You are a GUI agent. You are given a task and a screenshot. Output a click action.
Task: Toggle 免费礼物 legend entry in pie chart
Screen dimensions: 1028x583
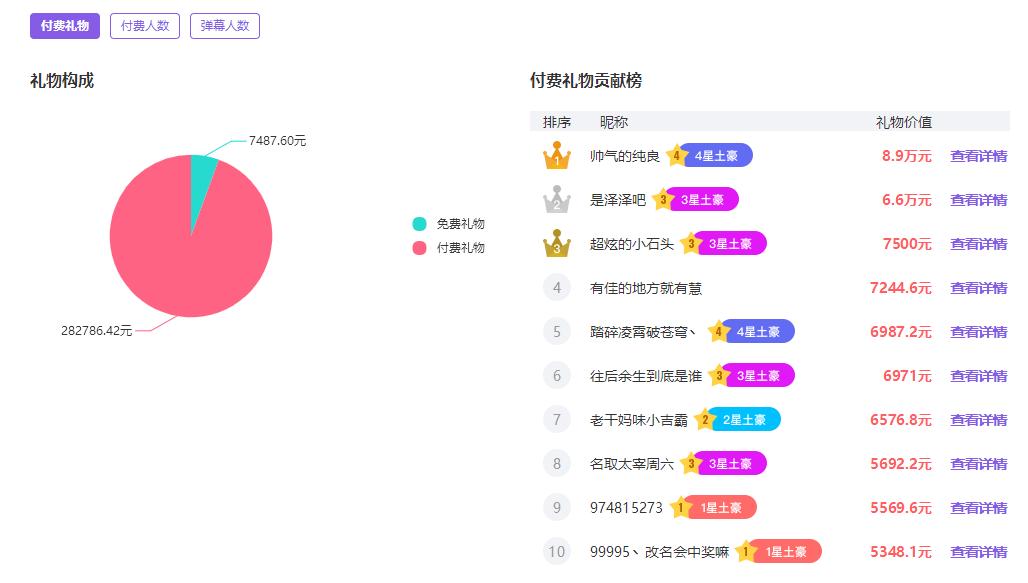tap(450, 224)
